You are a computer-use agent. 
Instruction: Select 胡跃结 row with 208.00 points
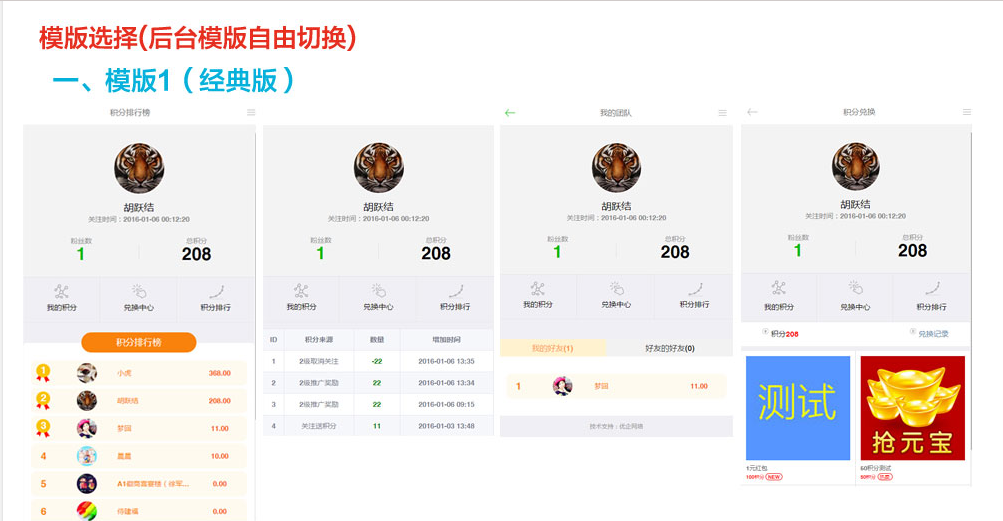coord(139,400)
